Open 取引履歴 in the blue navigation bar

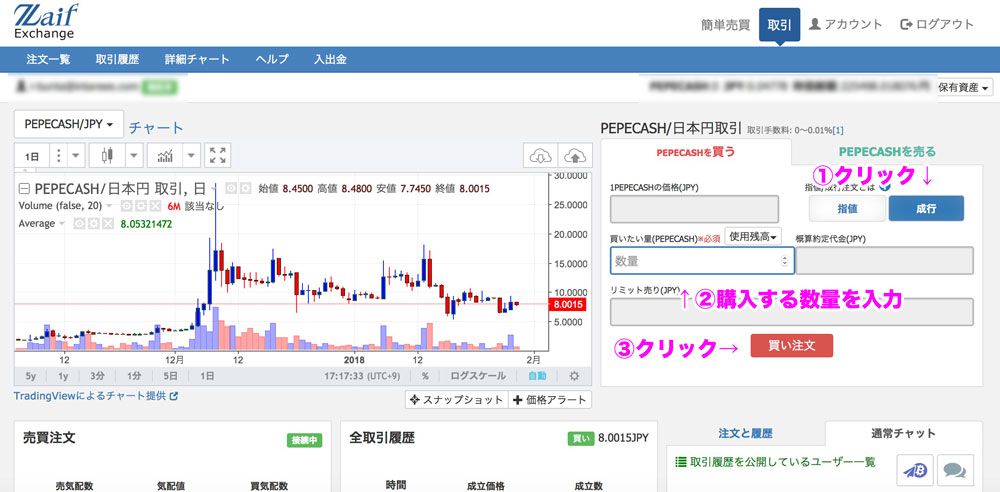[117, 59]
